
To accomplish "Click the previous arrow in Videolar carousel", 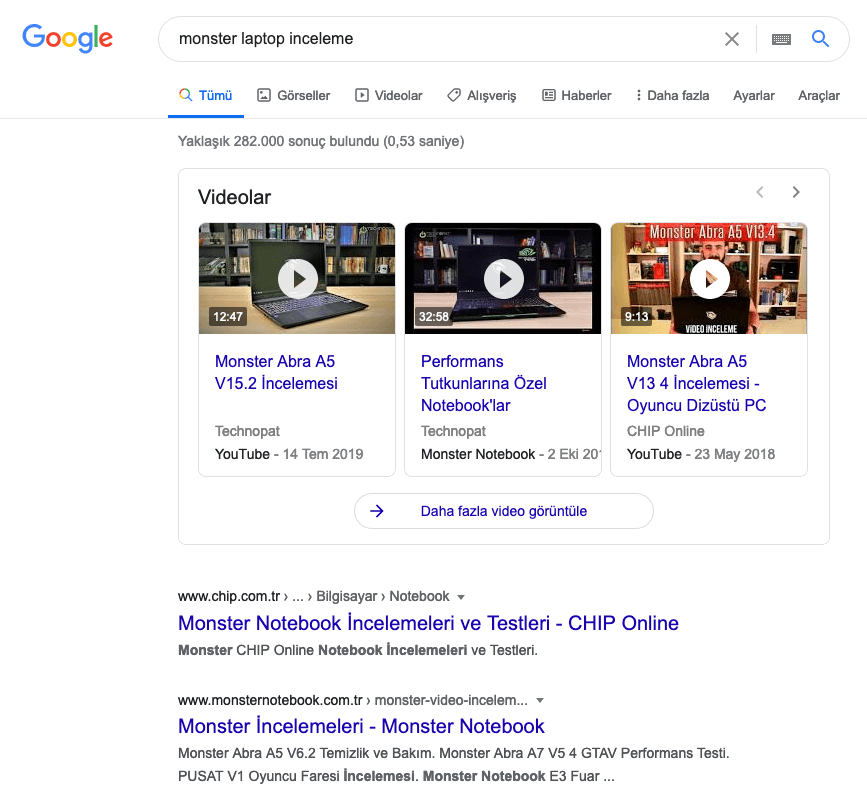I will click(760, 192).
